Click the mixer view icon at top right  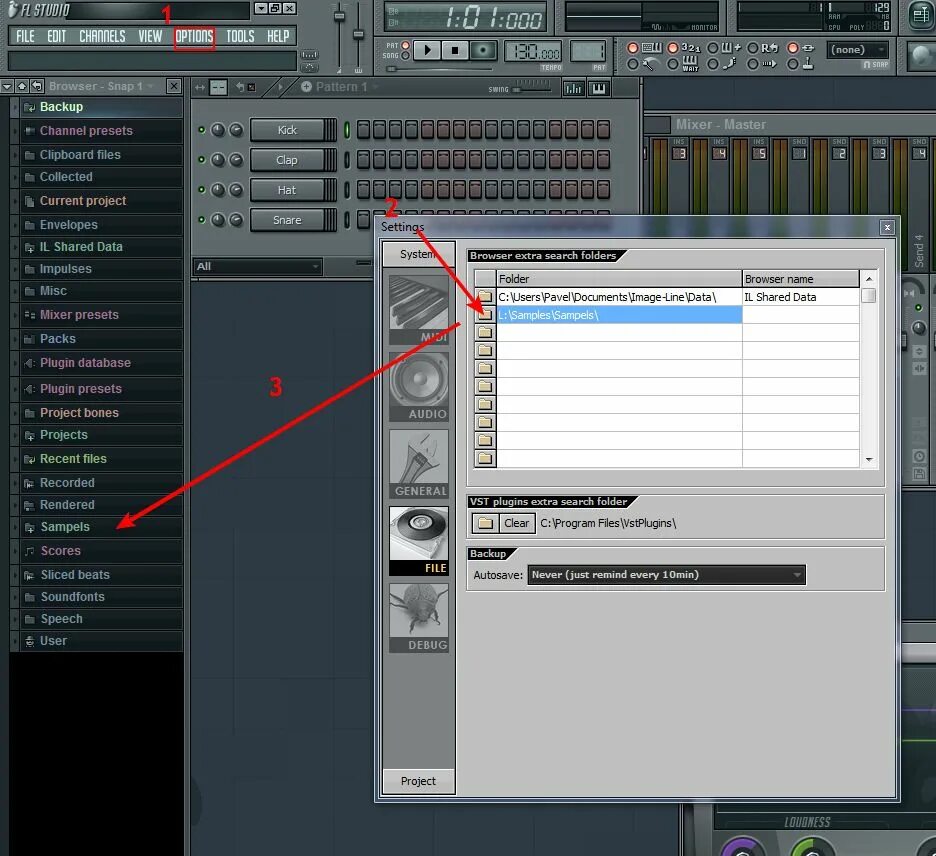[920, 16]
